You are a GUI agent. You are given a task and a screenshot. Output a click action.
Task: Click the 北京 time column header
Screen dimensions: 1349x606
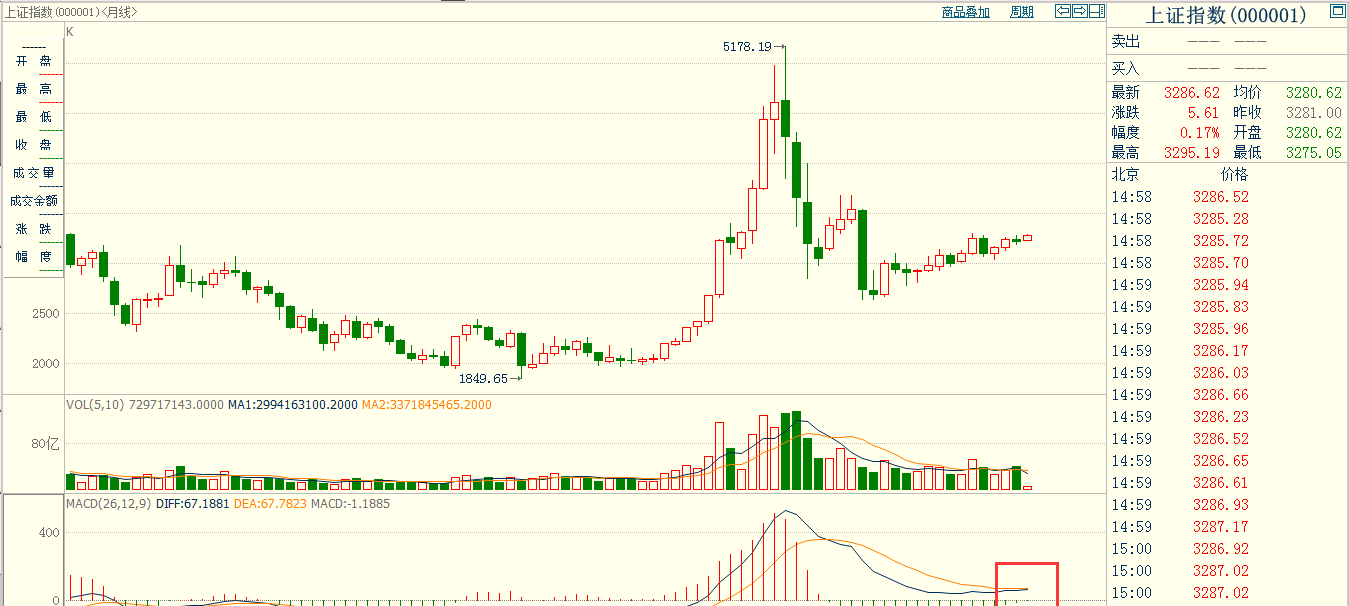click(x=1126, y=174)
